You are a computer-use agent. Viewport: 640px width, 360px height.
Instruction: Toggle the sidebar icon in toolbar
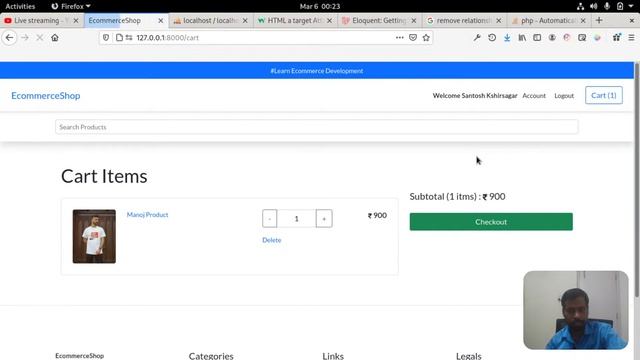point(537,38)
